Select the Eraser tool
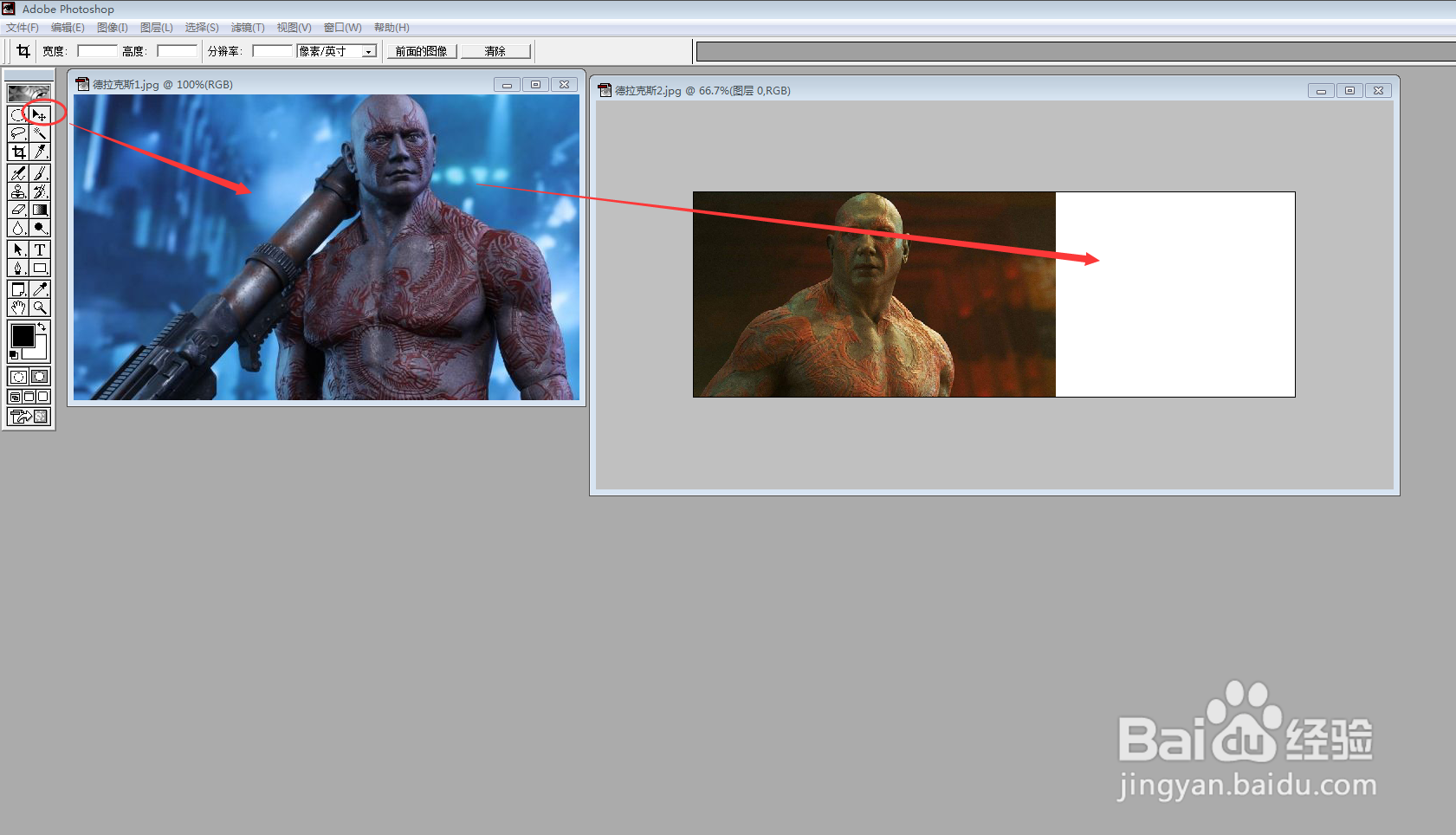 [18, 210]
